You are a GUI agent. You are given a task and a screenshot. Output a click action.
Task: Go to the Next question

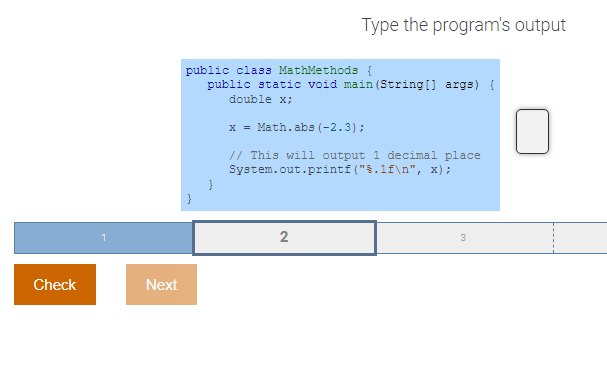[161, 285]
